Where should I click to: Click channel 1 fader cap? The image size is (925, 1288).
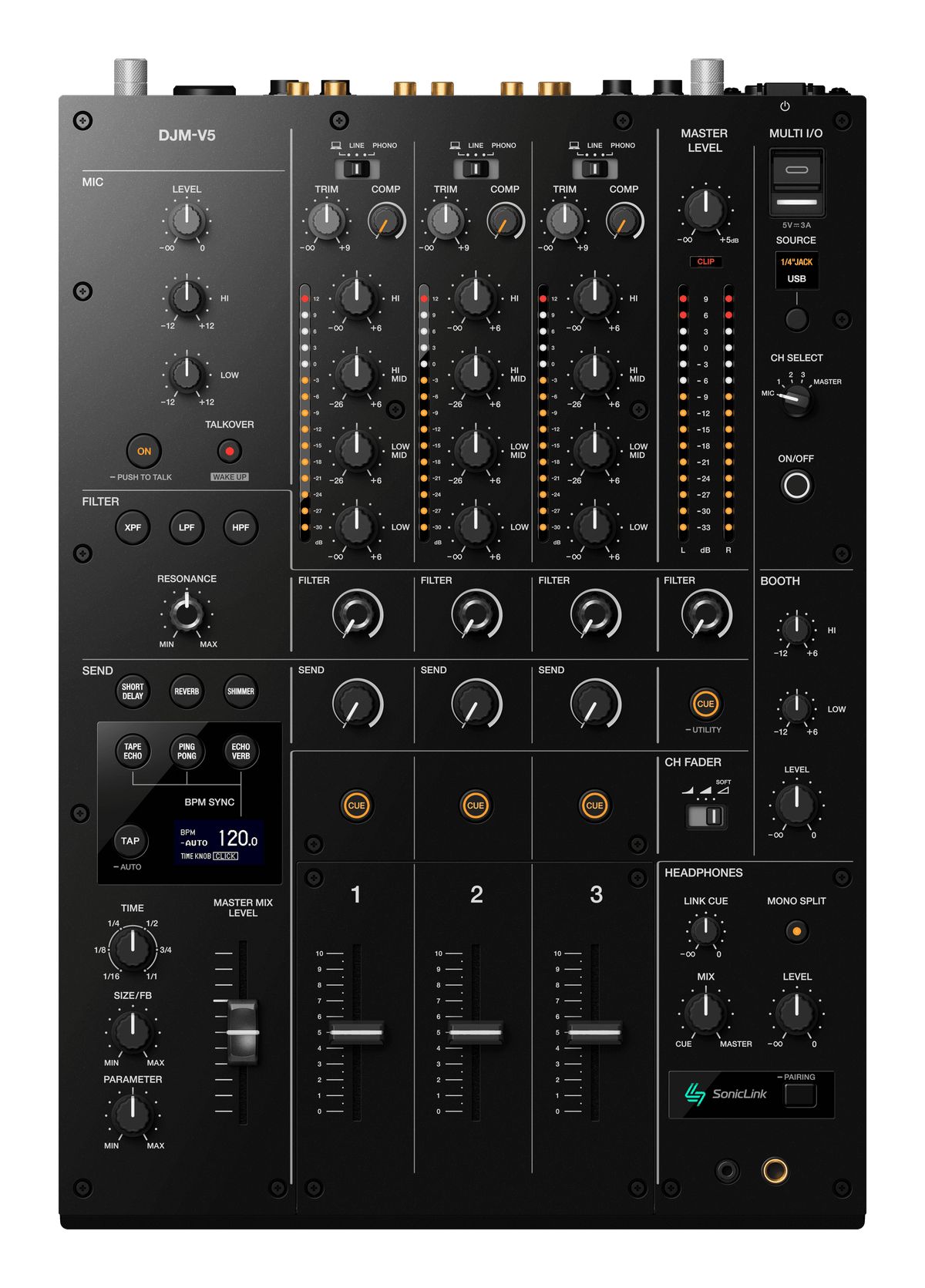[356, 1032]
